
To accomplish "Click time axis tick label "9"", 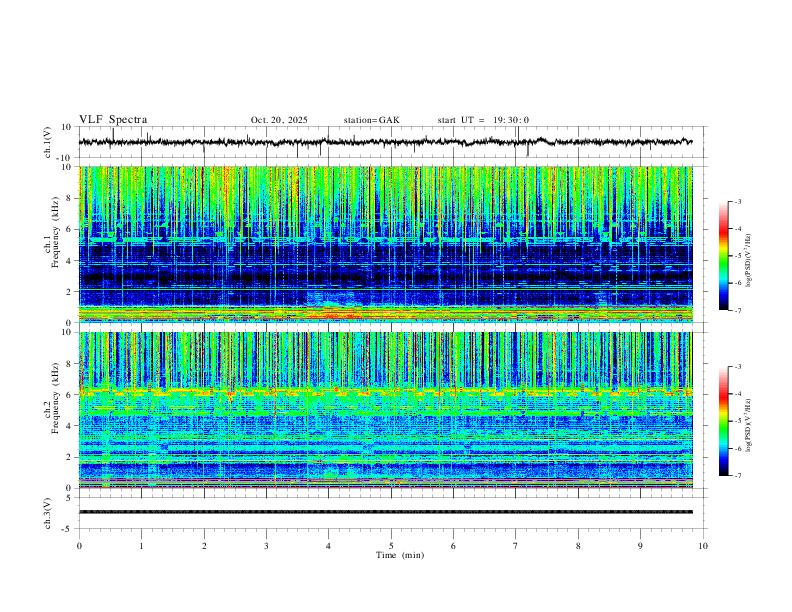I will point(640,546).
